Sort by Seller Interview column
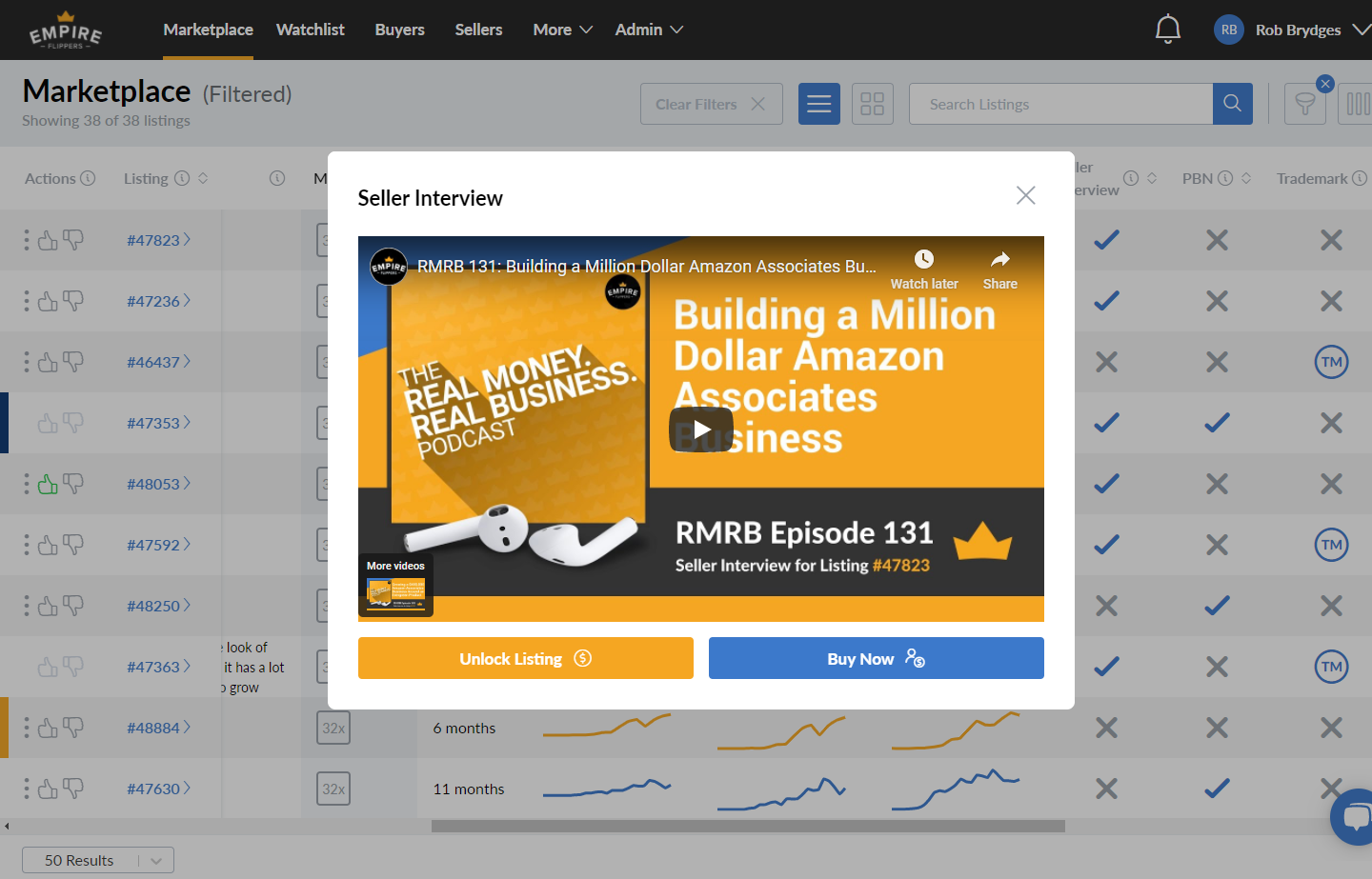The width and height of the screenshot is (1372, 879). tap(1152, 178)
